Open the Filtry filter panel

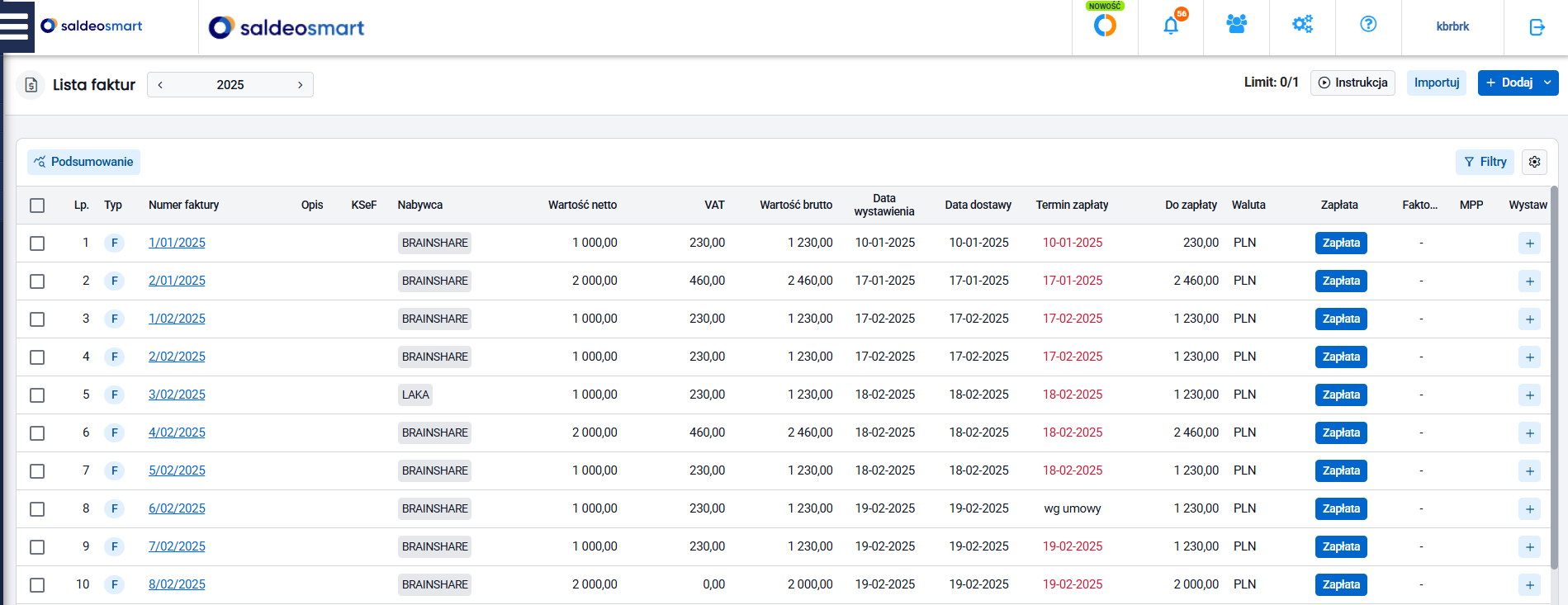click(1485, 162)
